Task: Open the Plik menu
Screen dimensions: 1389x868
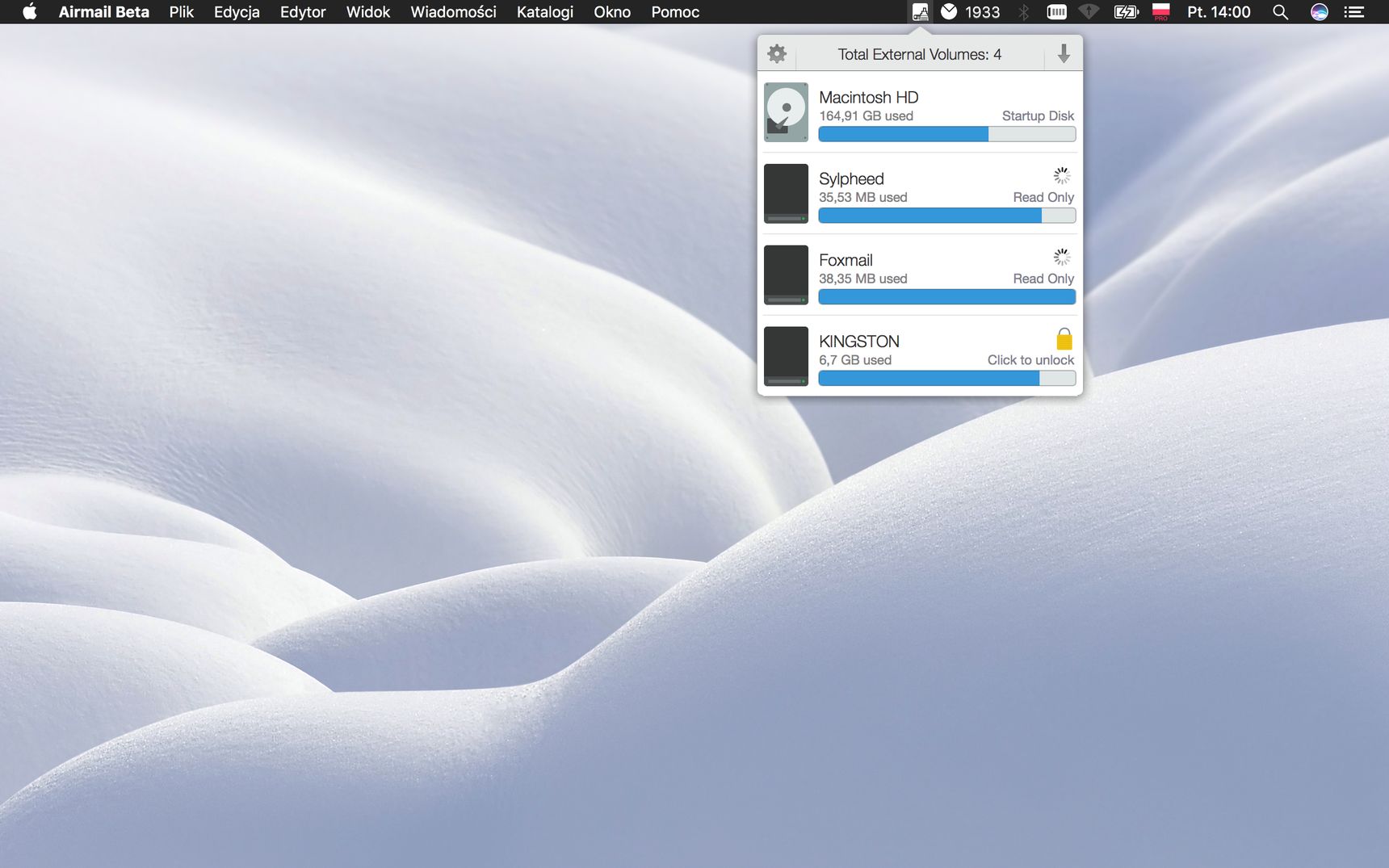Action: 182,12
